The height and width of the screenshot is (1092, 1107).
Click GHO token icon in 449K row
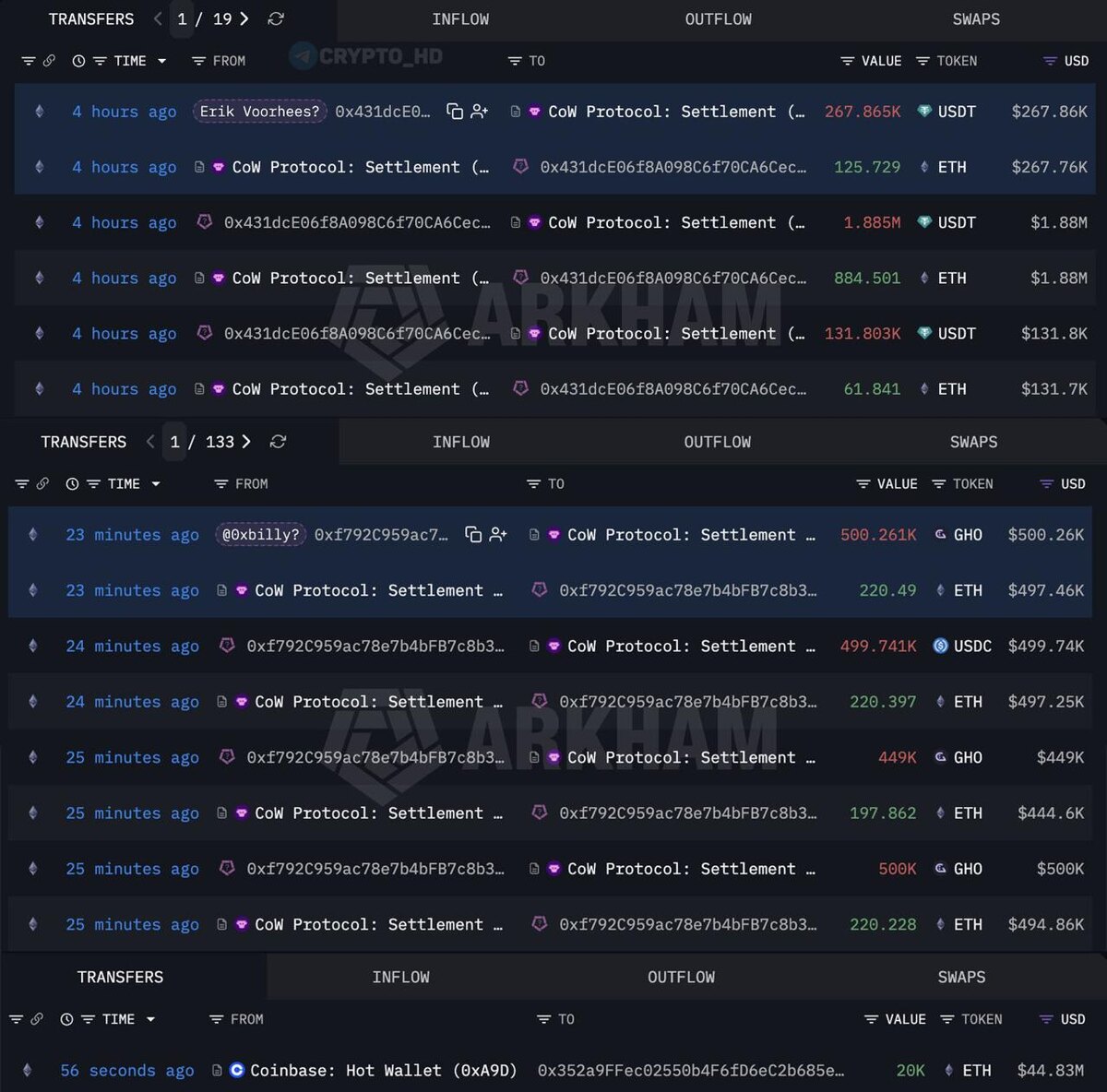tap(940, 757)
